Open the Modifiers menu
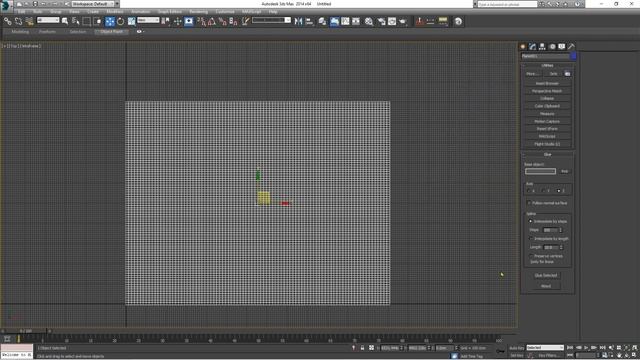The height and width of the screenshot is (360, 640). tap(115, 12)
